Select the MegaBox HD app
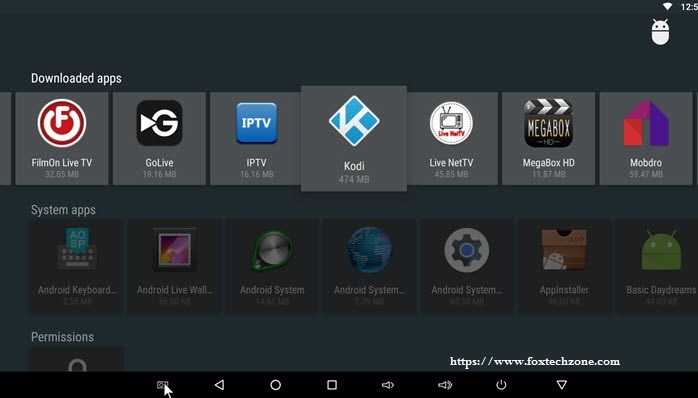This screenshot has width=698, height=398. [548, 138]
